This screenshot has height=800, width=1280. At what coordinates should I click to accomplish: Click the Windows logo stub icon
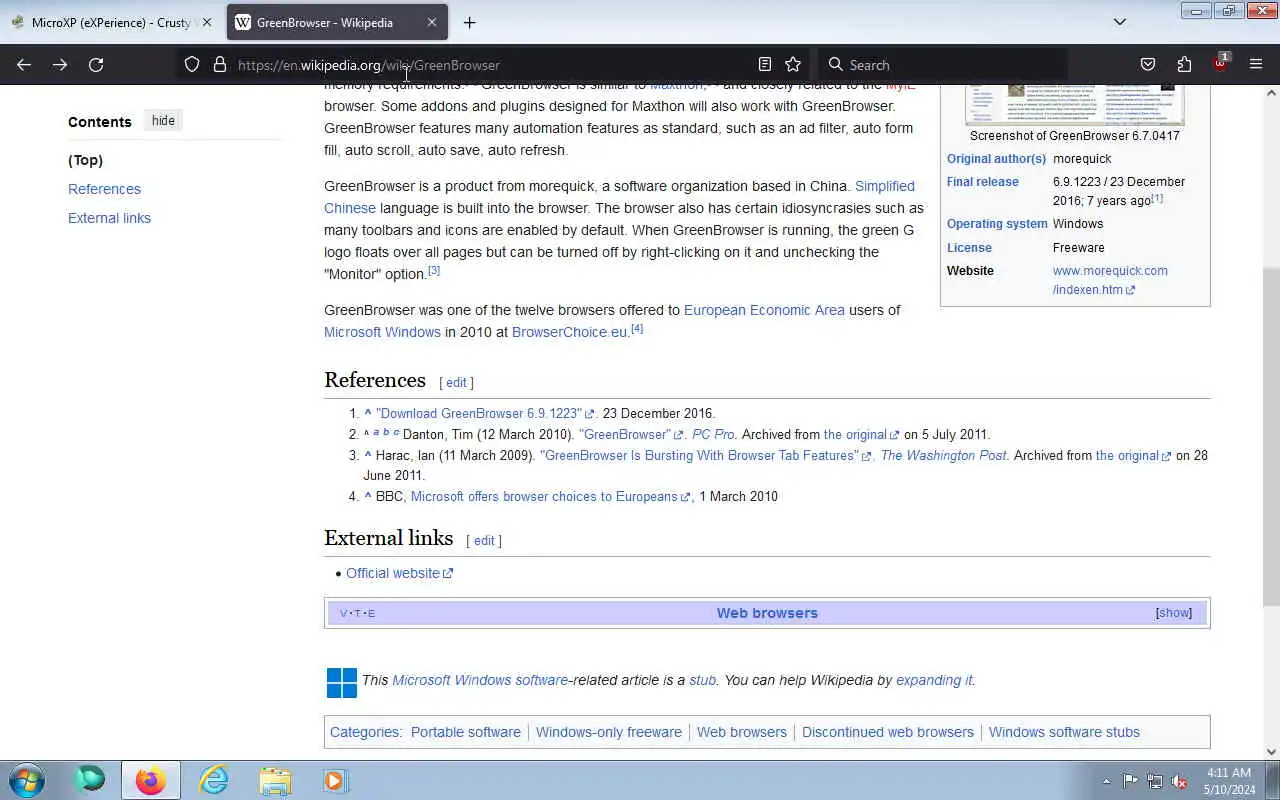point(341,682)
